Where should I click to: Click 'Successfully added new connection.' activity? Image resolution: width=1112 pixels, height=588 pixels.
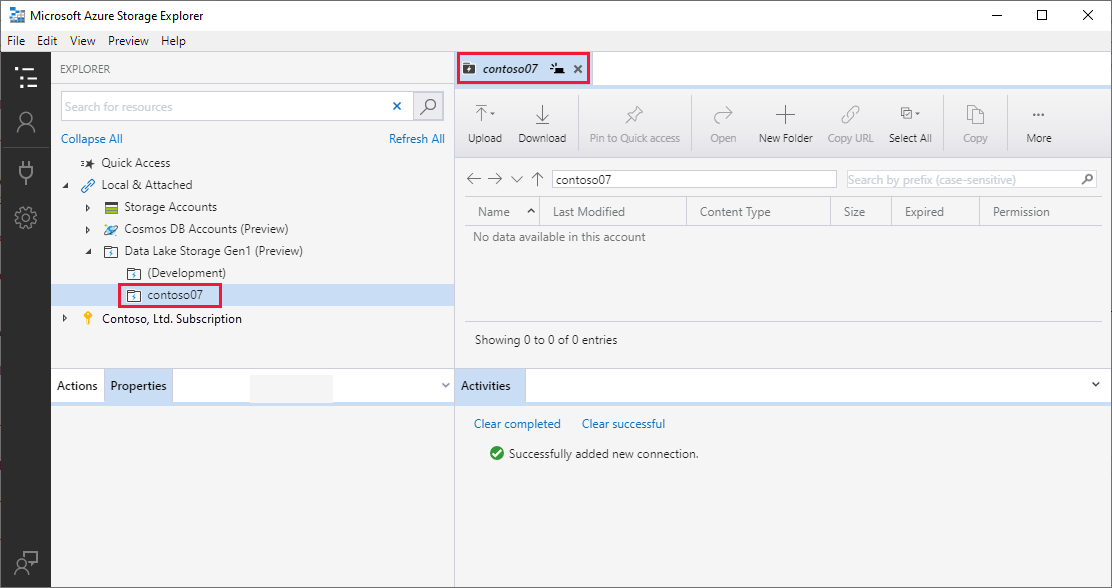[604, 453]
